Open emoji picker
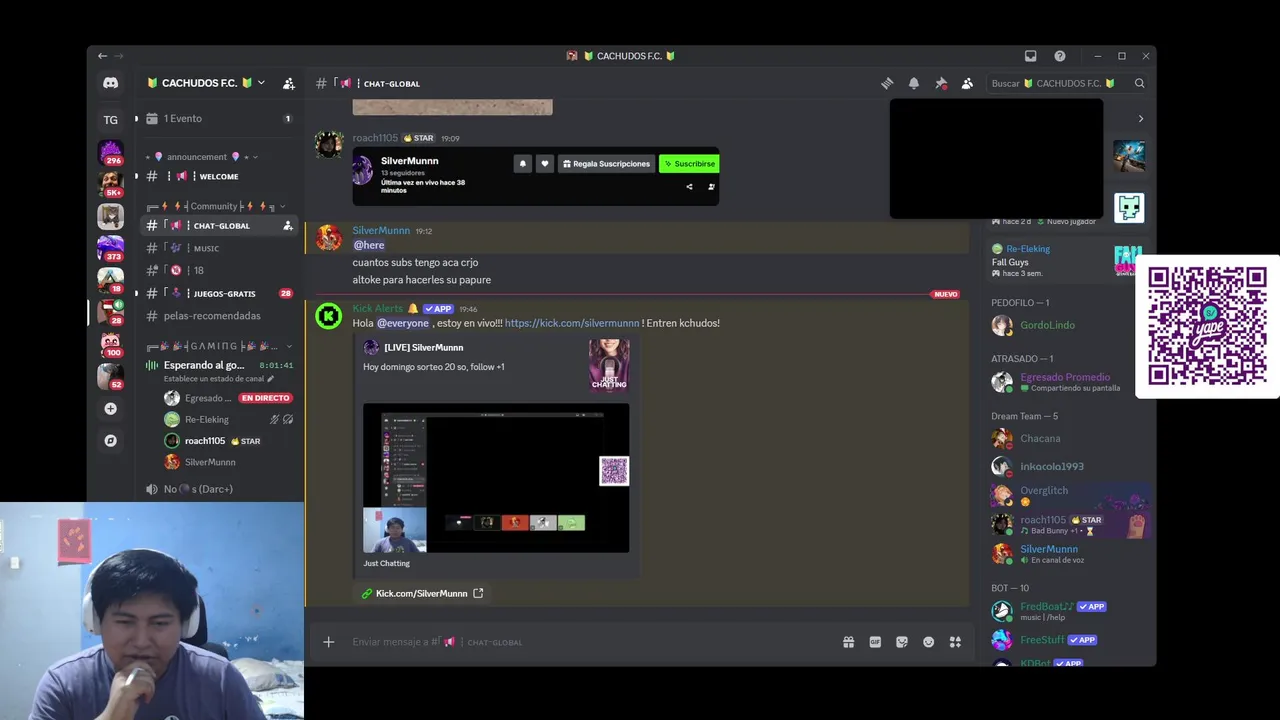This screenshot has width=1280, height=720. tap(928, 642)
